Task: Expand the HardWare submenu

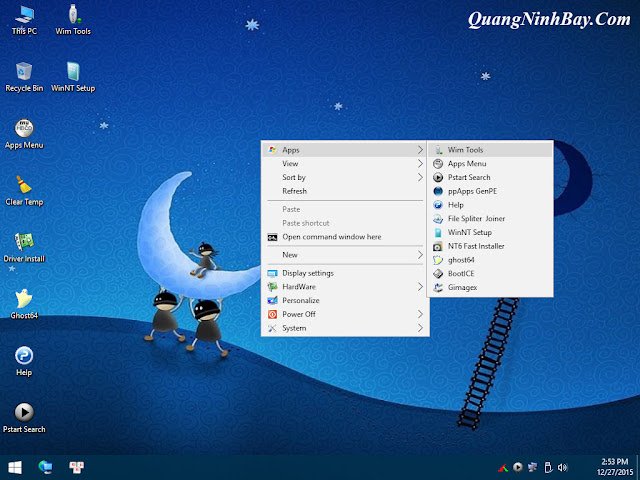Action: coord(345,287)
